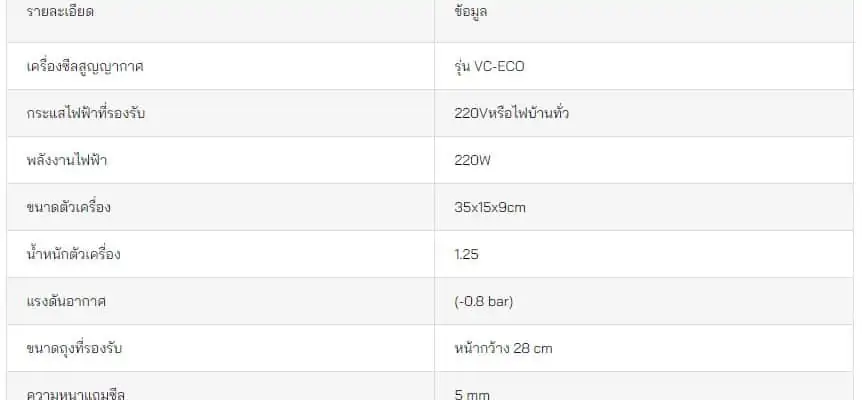Click the 1.25 weight value
This screenshot has width=862, height=400.
[466, 254]
